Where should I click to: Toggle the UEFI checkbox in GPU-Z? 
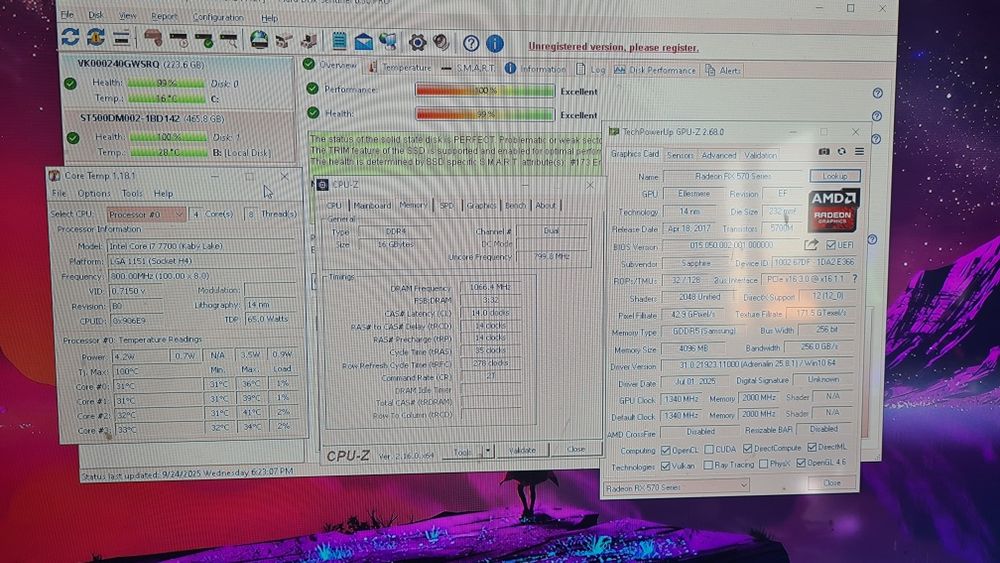(x=830, y=245)
